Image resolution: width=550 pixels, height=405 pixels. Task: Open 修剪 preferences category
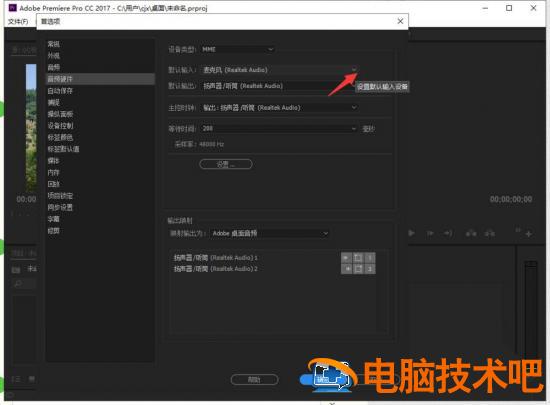coord(54,230)
